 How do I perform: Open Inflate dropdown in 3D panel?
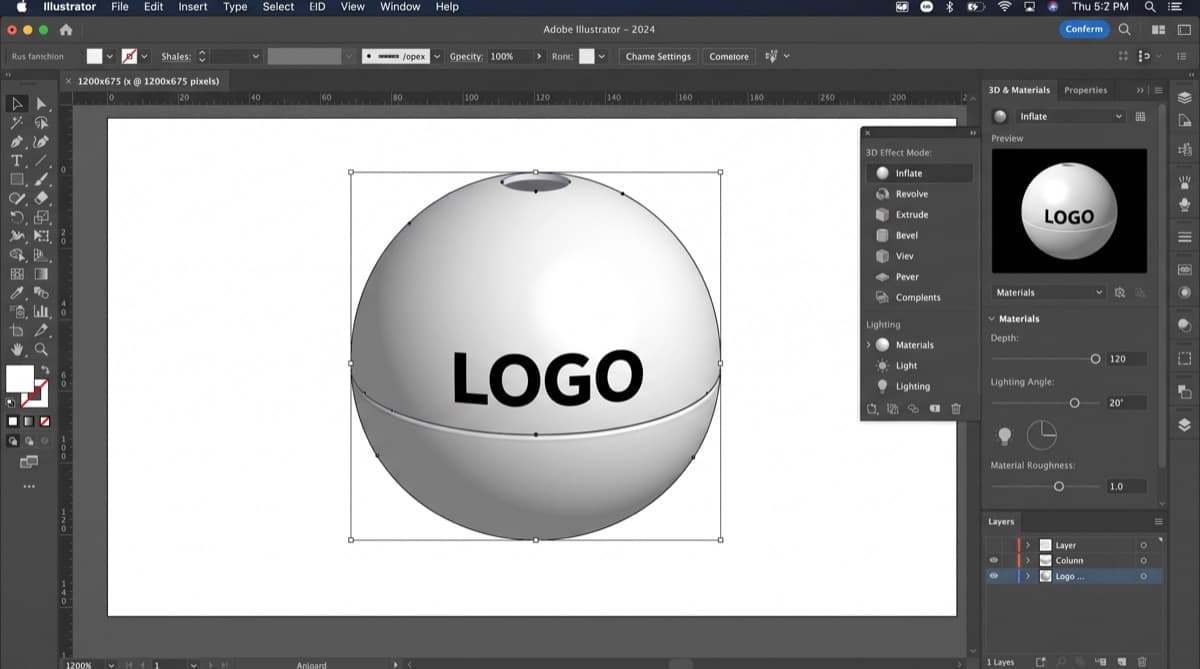[x=1070, y=117]
